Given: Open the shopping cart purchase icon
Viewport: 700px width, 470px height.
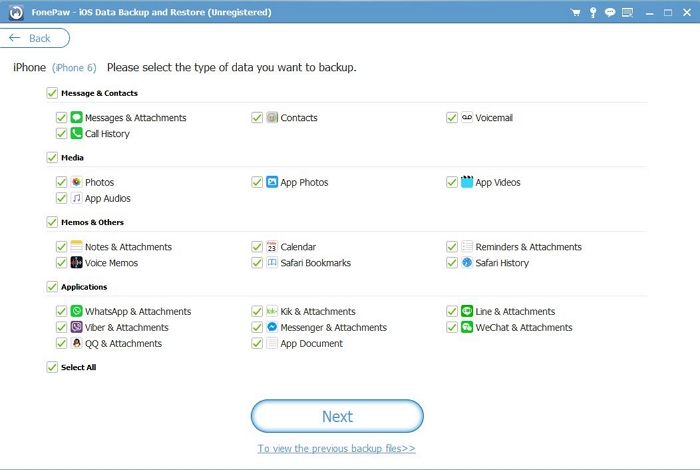Looking at the screenshot, I should pyautogui.click(x=575, y=12).
